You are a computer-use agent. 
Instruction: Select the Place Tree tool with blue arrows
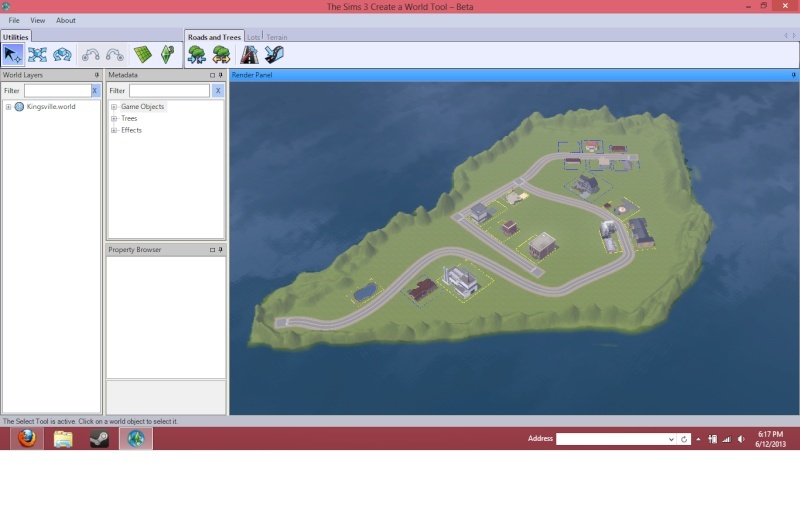coord(196,55)
